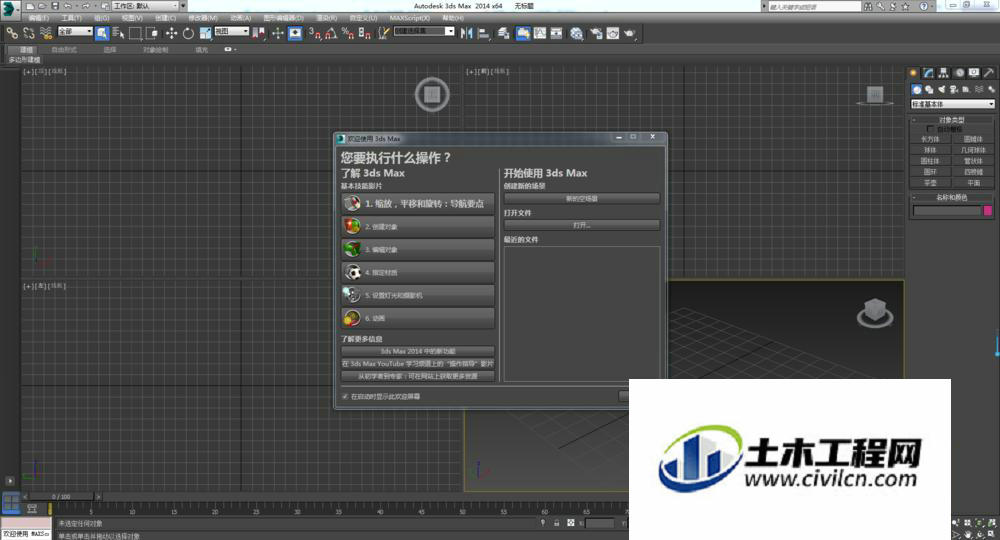The width and height of the screenshot is (1000, 540).
Task: Open the 3ds Max application menu logo
Action: tap(9, 9)
